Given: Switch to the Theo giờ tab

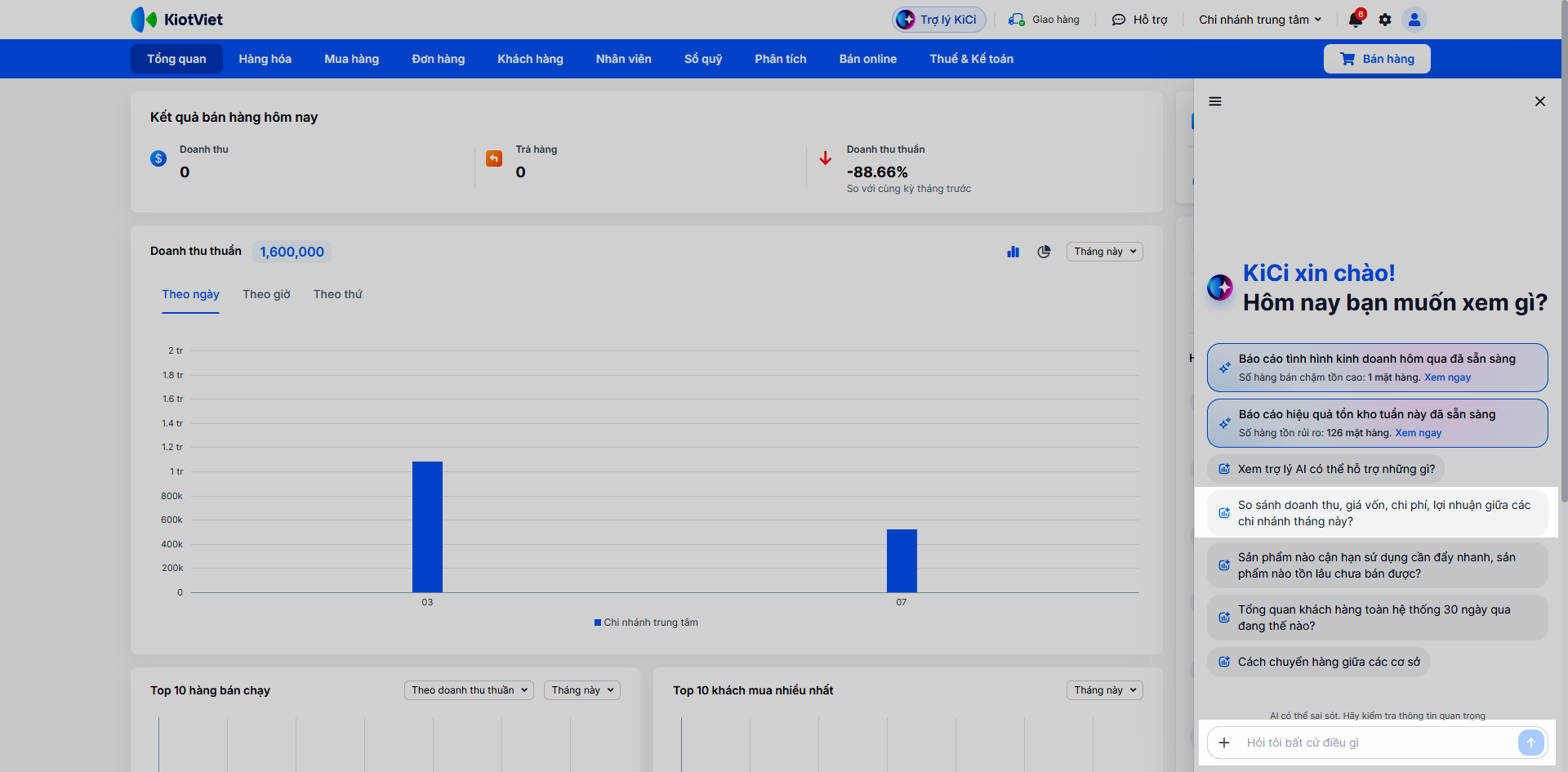Looking at the screenshot, I should point(266,294).
